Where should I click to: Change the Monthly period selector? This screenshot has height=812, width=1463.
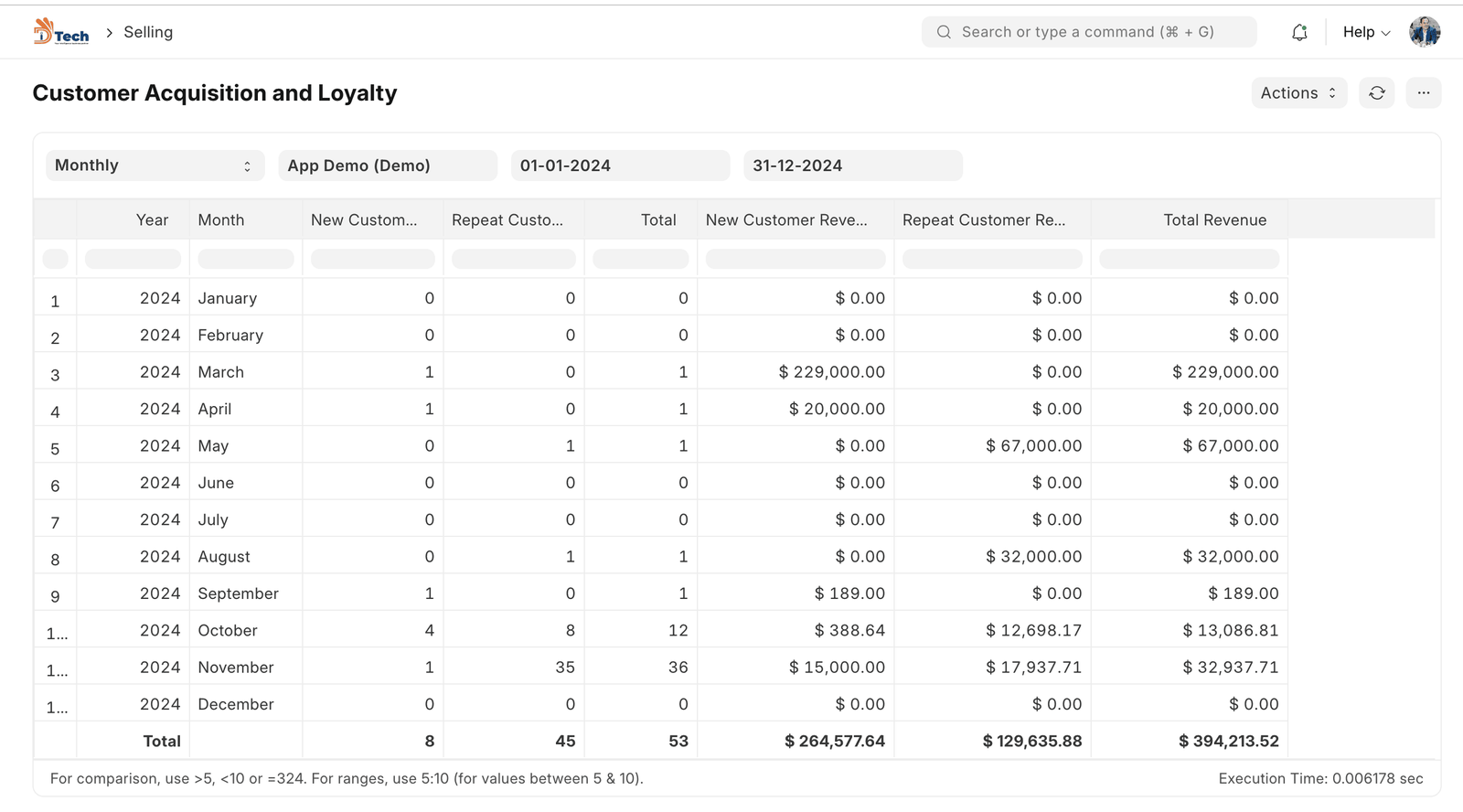coord(155,166)
